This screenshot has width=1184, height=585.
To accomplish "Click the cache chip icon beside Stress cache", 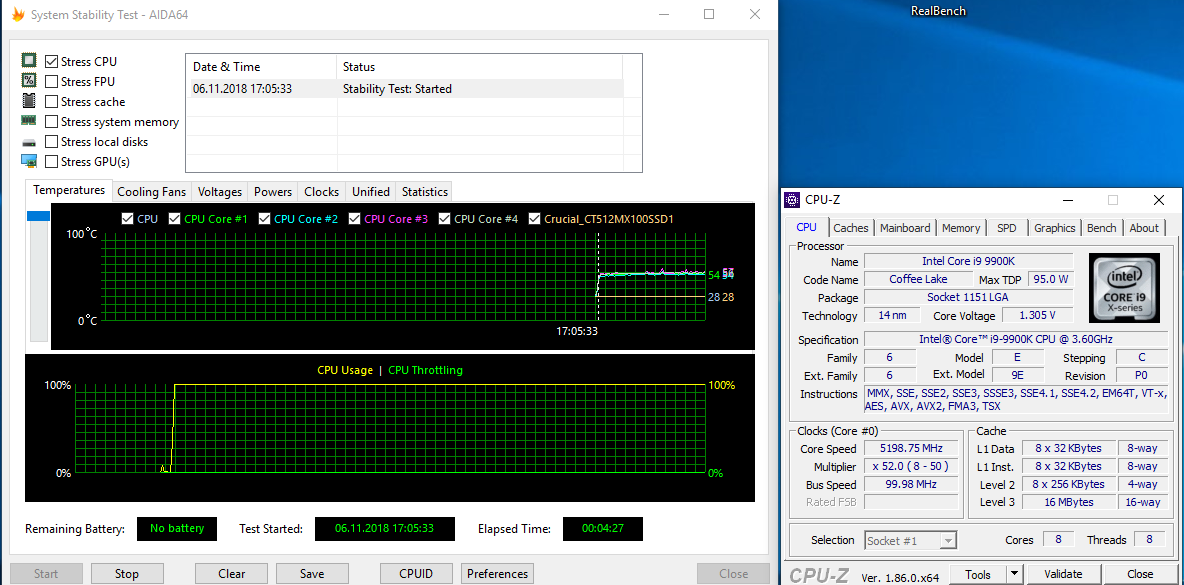I will point(29,101).
